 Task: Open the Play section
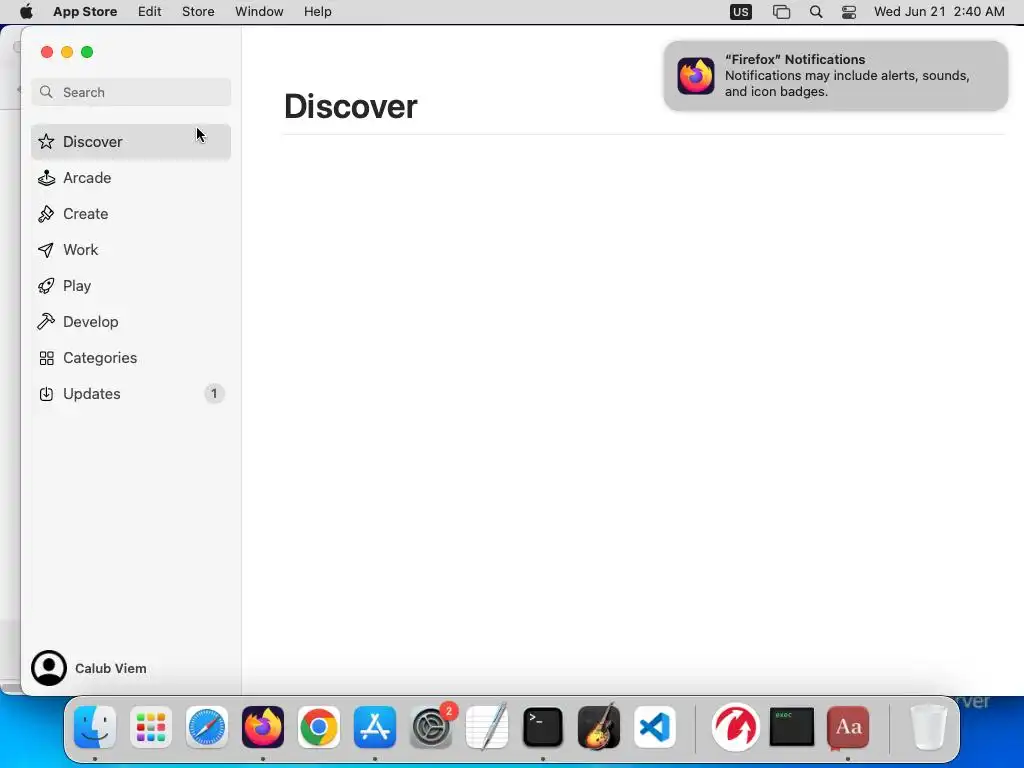point(131,285)
